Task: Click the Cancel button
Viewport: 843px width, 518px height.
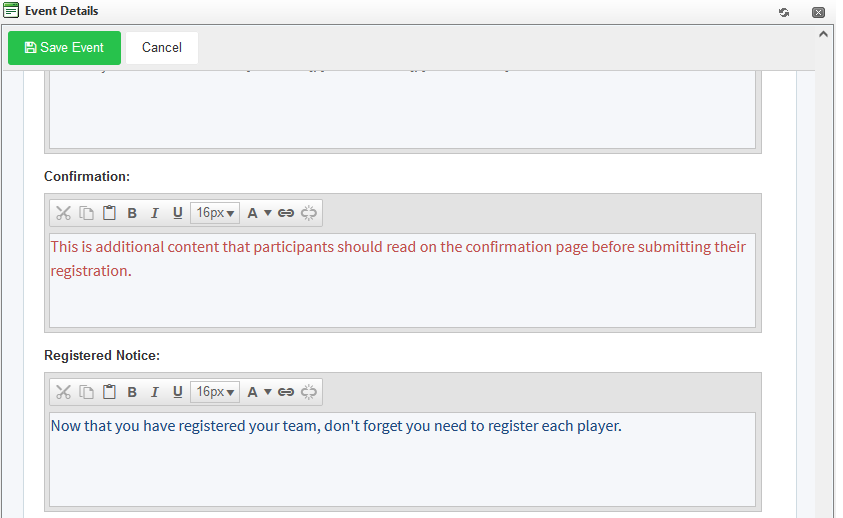Action: (x=162, y=48)
